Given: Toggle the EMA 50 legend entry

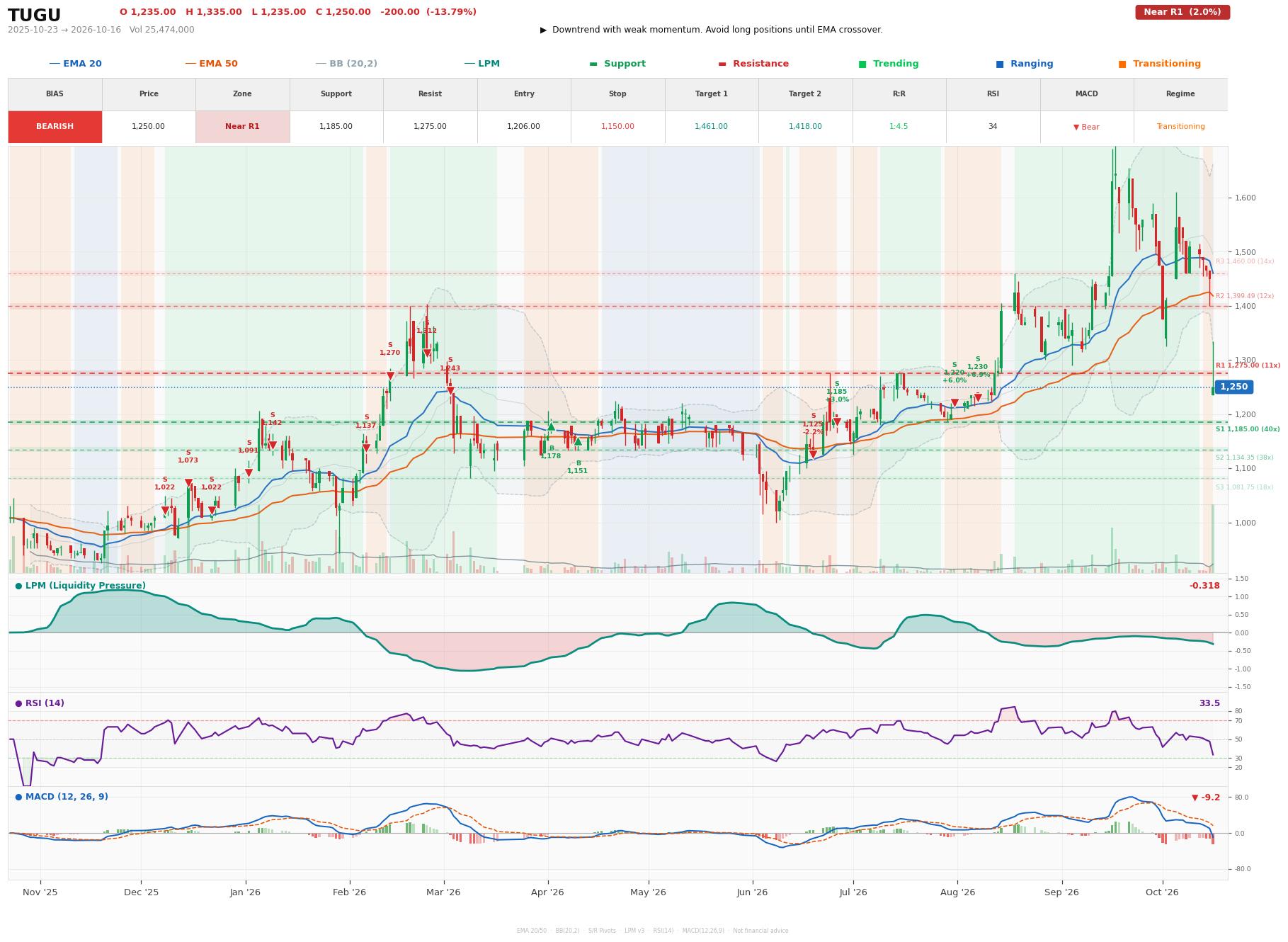Looking at the screenshot, I should click(211, 64).
